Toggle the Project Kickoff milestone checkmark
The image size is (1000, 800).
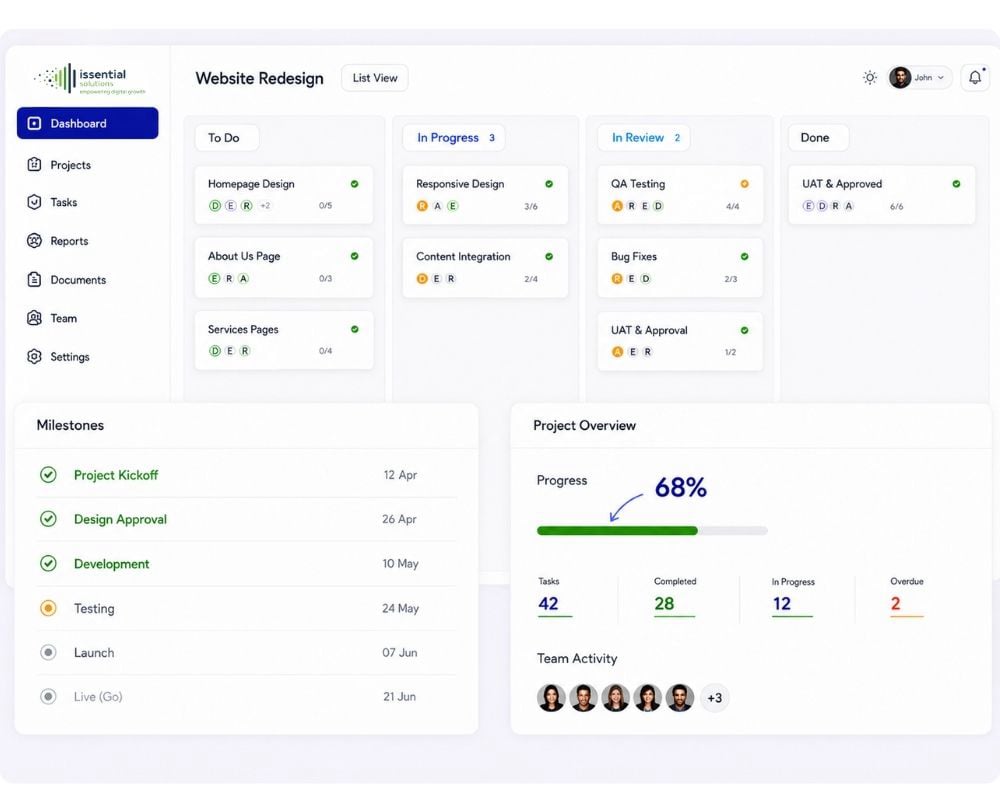click(x=48, y=475)
